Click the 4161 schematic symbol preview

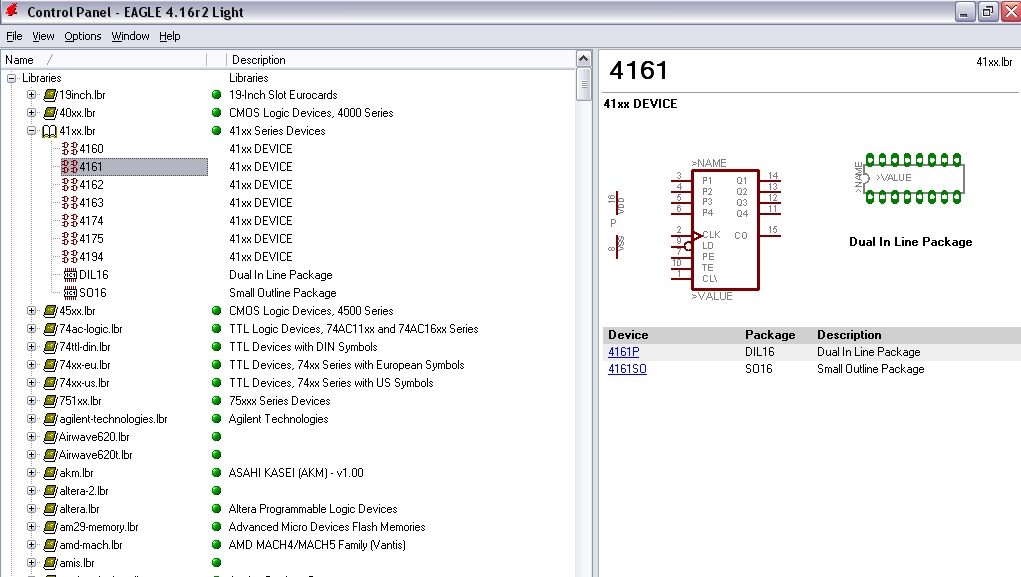pos(726,231)
